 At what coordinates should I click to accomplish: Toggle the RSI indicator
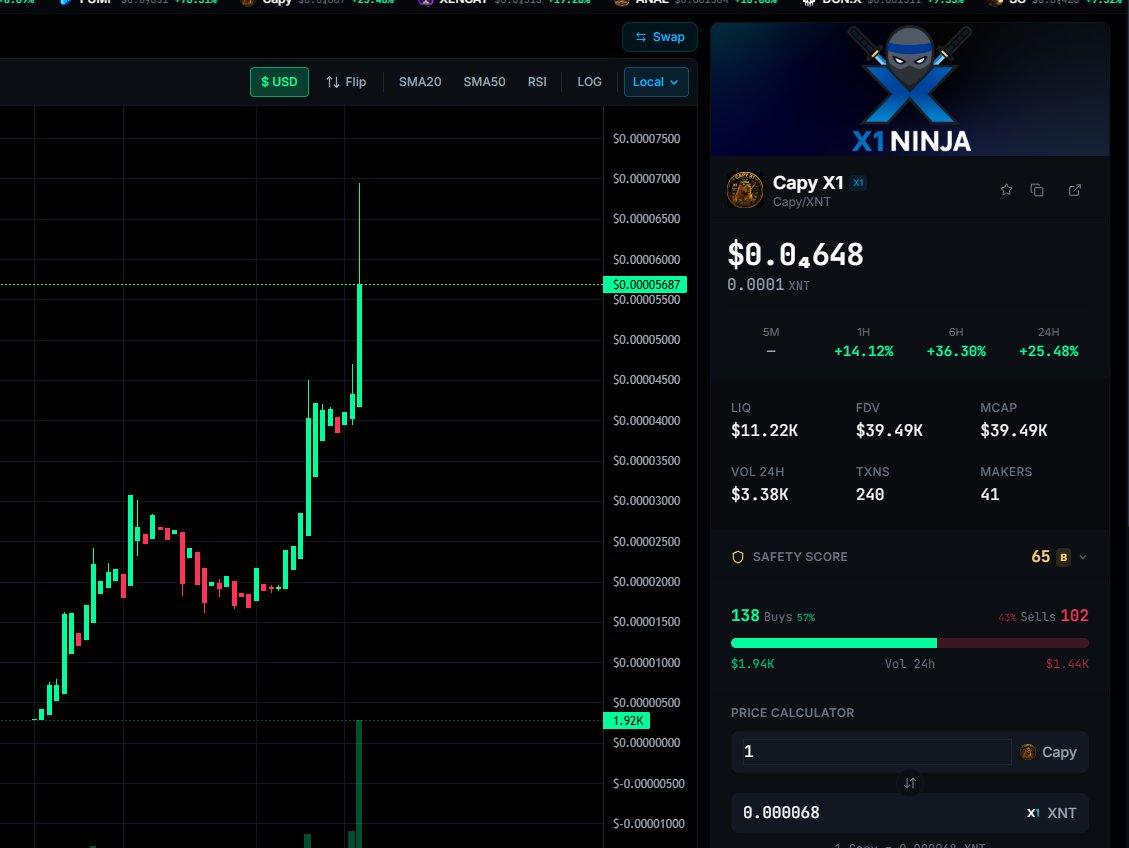(536, 82)
